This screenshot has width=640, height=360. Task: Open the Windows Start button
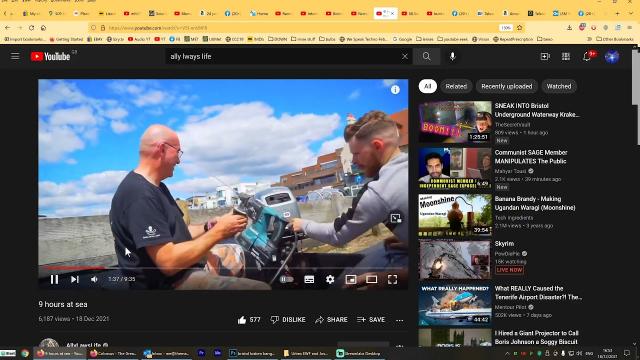(8, 353)
